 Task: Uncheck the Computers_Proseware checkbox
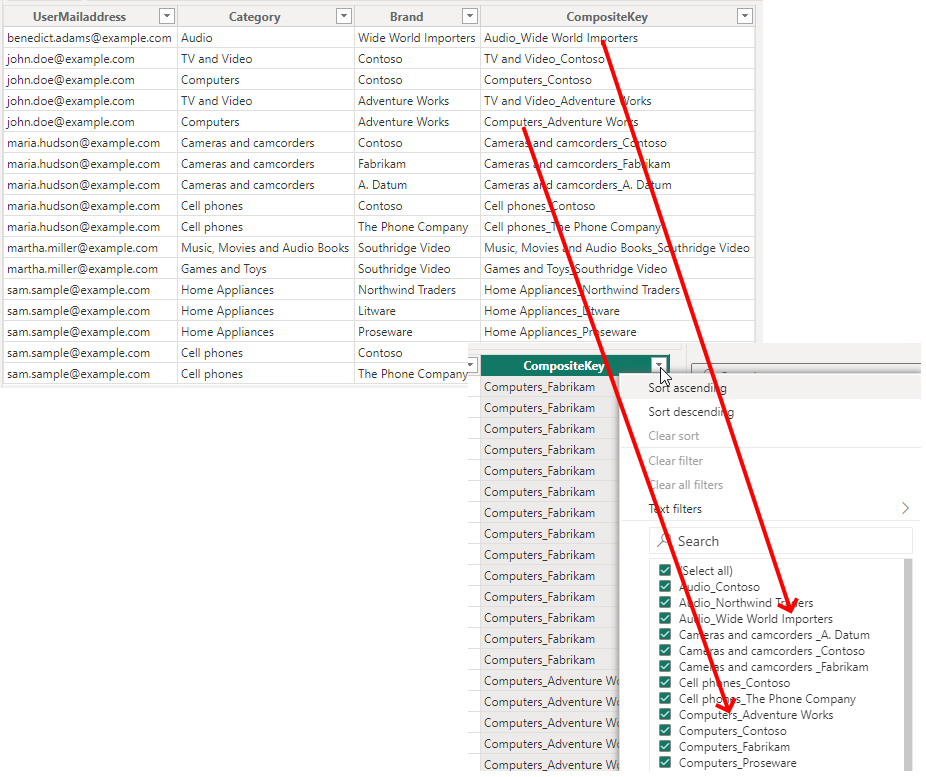(665, 763)
